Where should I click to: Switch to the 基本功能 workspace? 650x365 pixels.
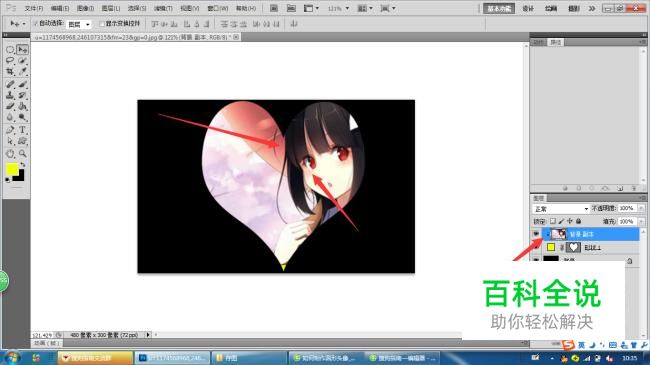[499, 8]
